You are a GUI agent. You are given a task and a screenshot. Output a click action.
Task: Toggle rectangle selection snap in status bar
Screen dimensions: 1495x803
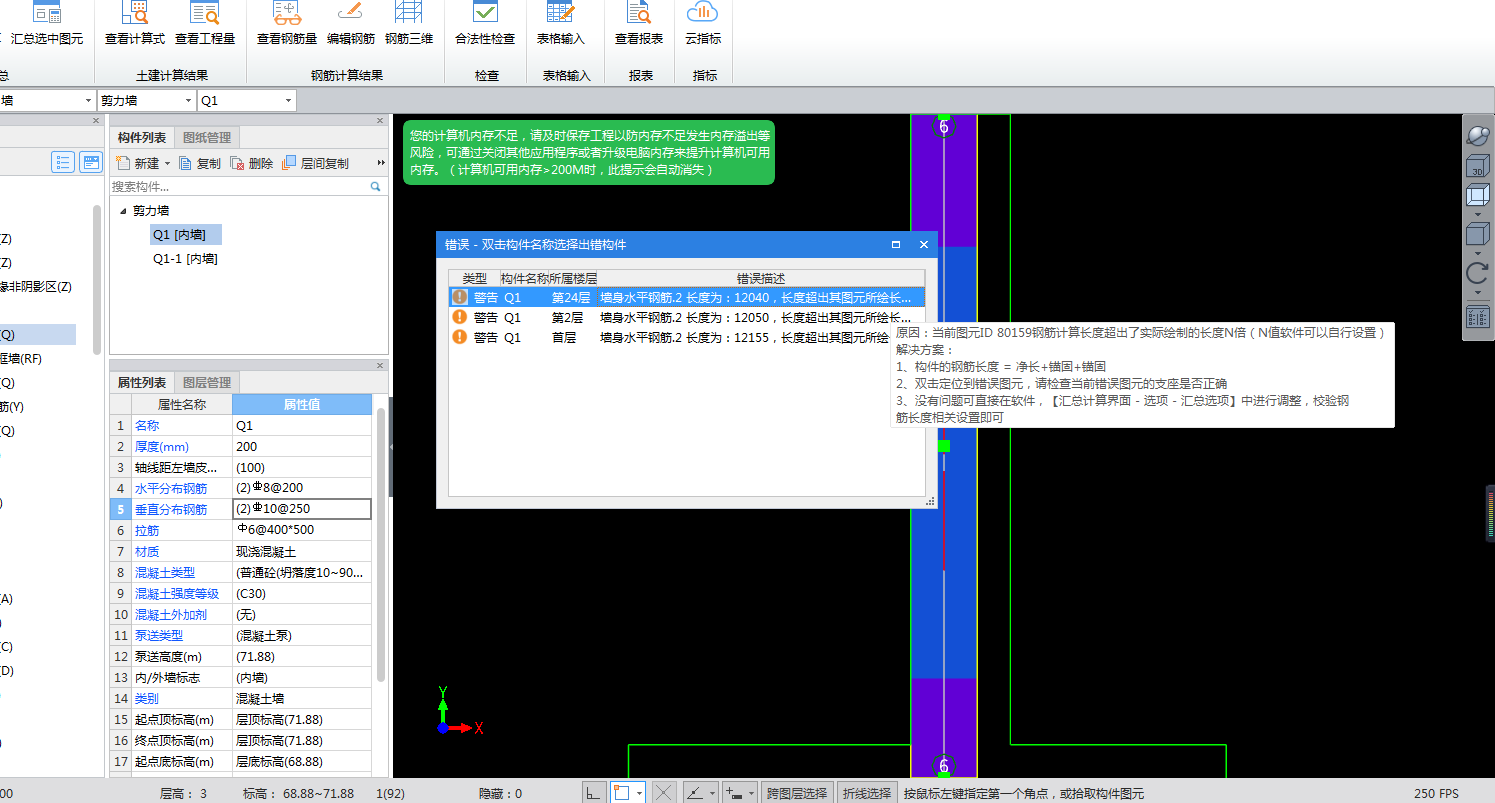click(621, 793)
